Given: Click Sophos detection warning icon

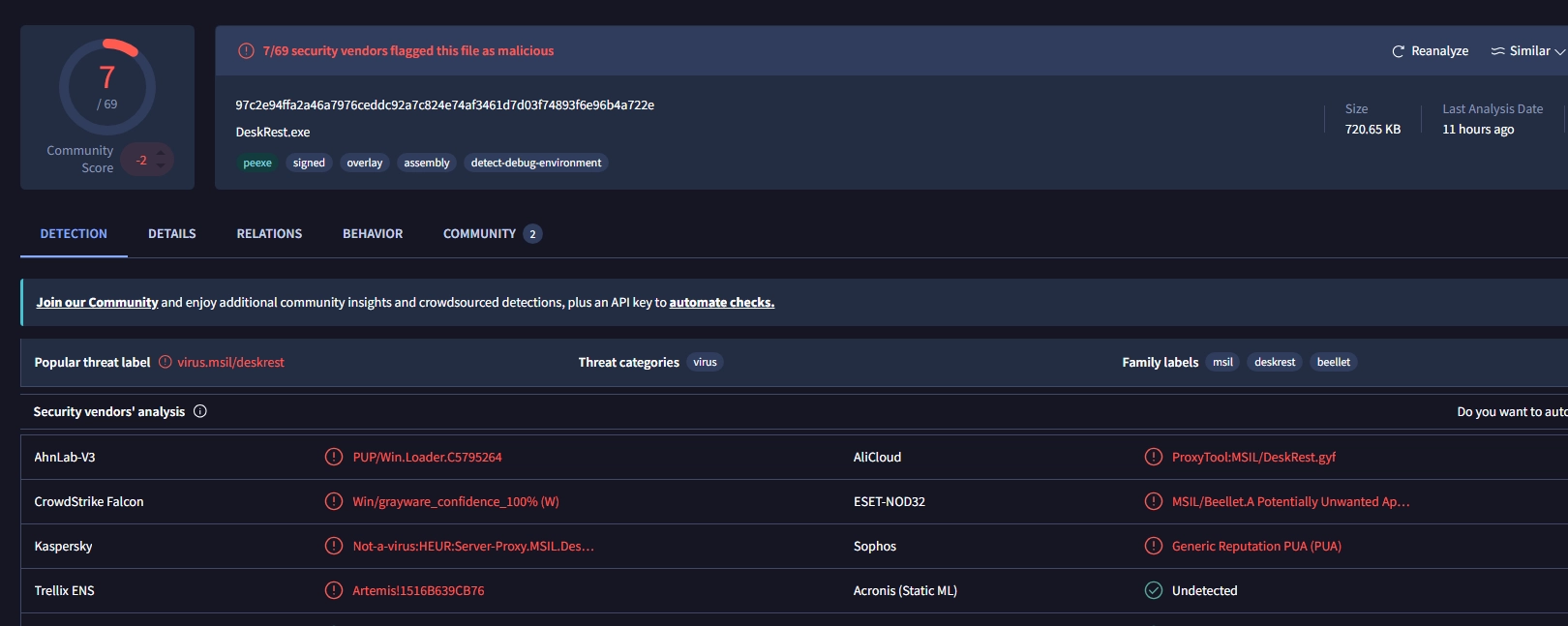Looking at the screenshot, I should point(1154,546).
